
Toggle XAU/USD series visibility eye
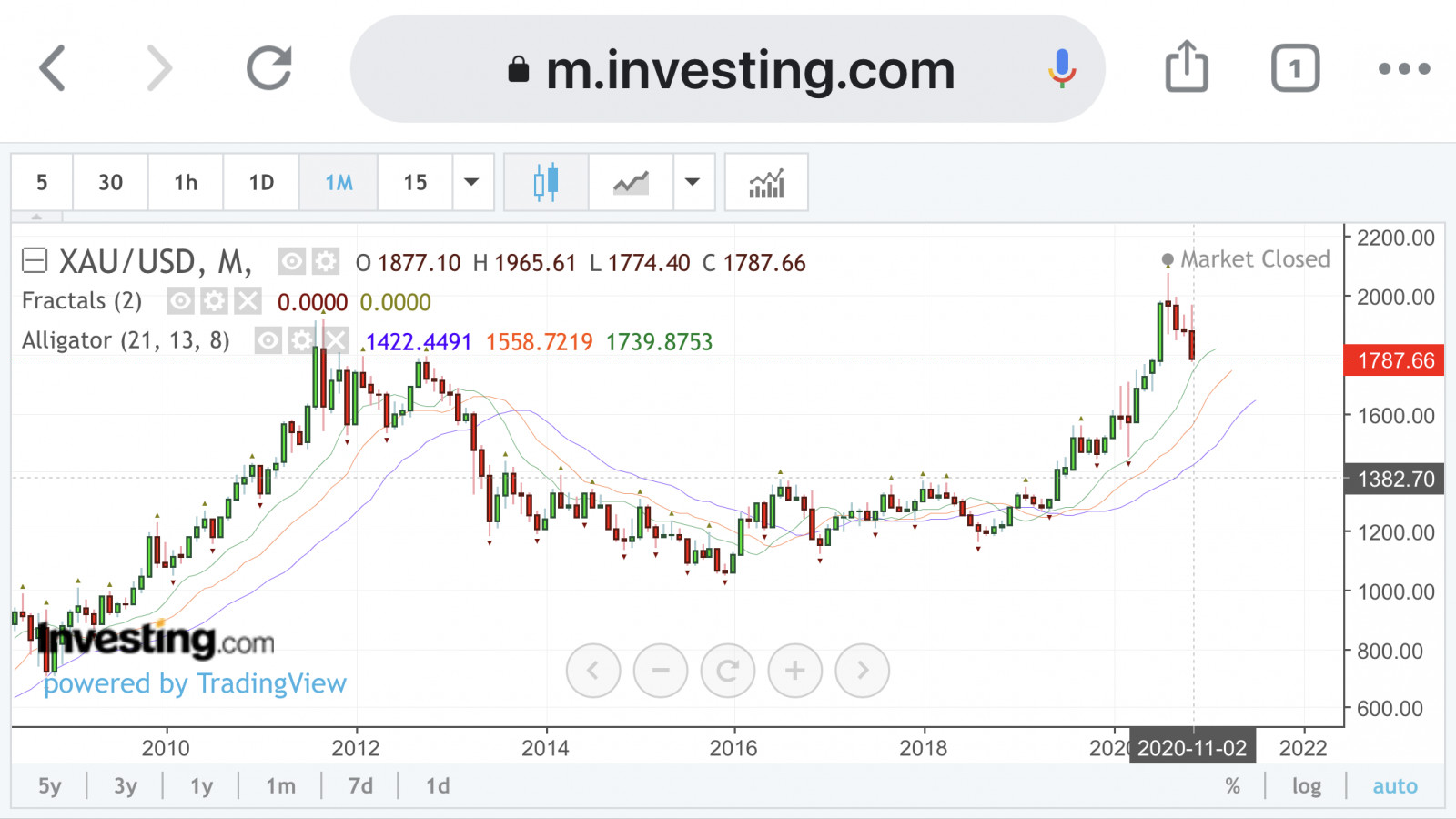click(x=291, y=262)
